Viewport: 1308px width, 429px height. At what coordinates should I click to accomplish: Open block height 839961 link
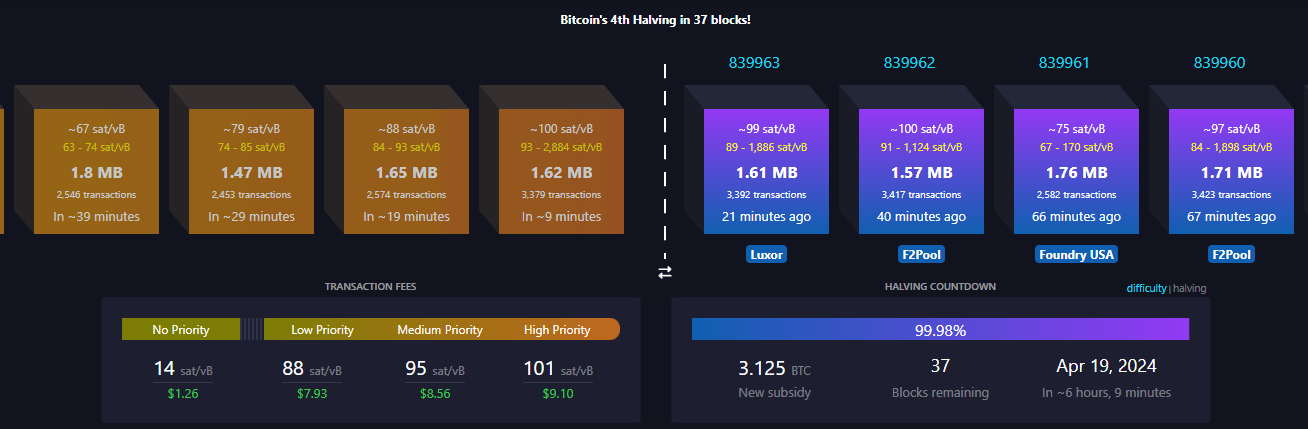coord(1064,63)
